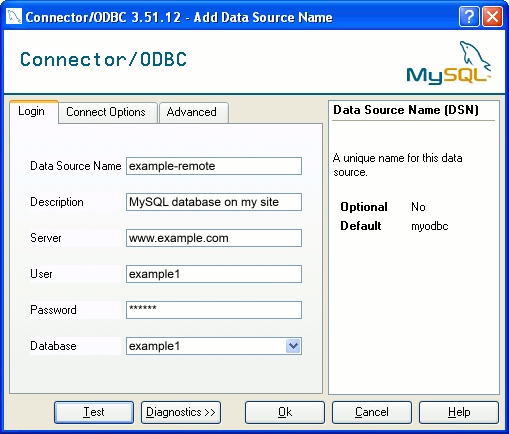
Task: Select the Server field with www.example.com
Action: (214, 238)
